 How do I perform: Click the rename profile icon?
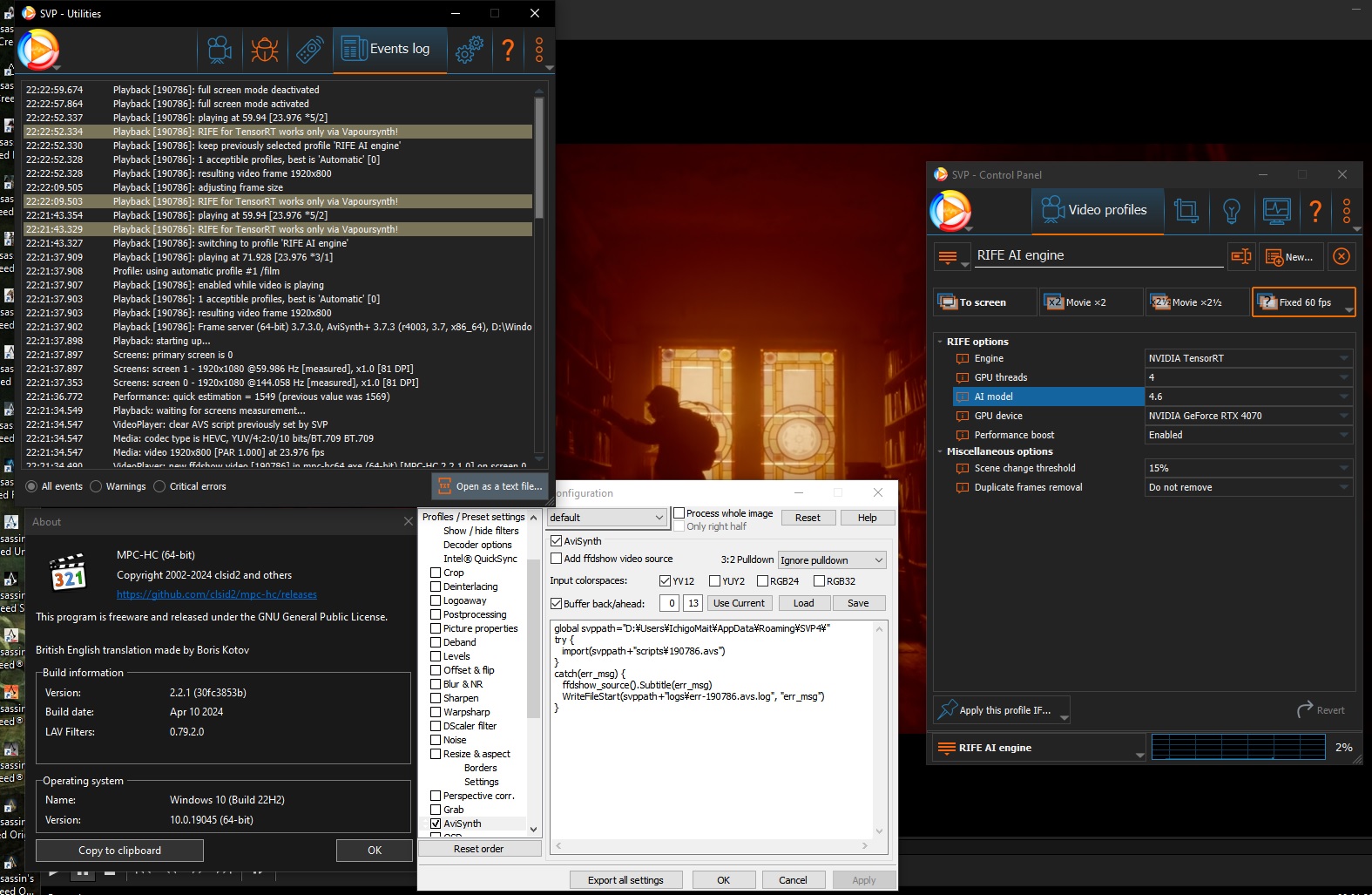click(1240, 256)
